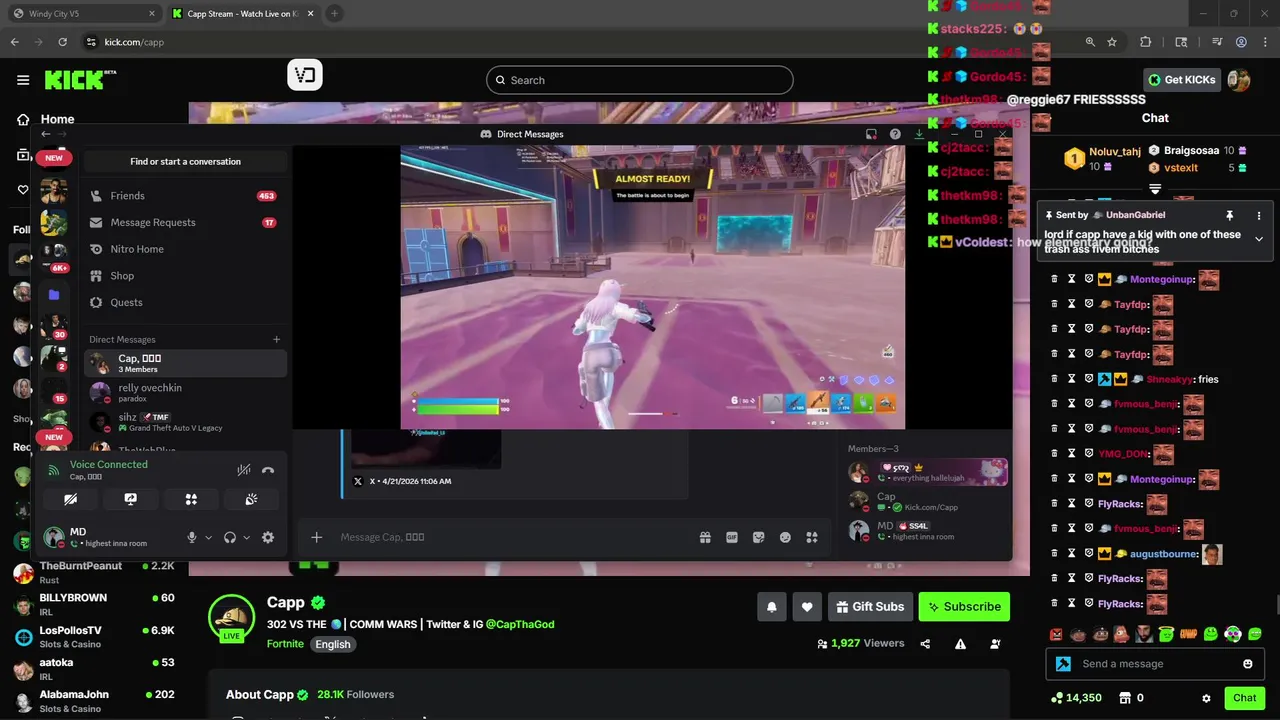Click the English language tag
Viewport: 1280px width, 720px height.
click(x=333, y=644)
